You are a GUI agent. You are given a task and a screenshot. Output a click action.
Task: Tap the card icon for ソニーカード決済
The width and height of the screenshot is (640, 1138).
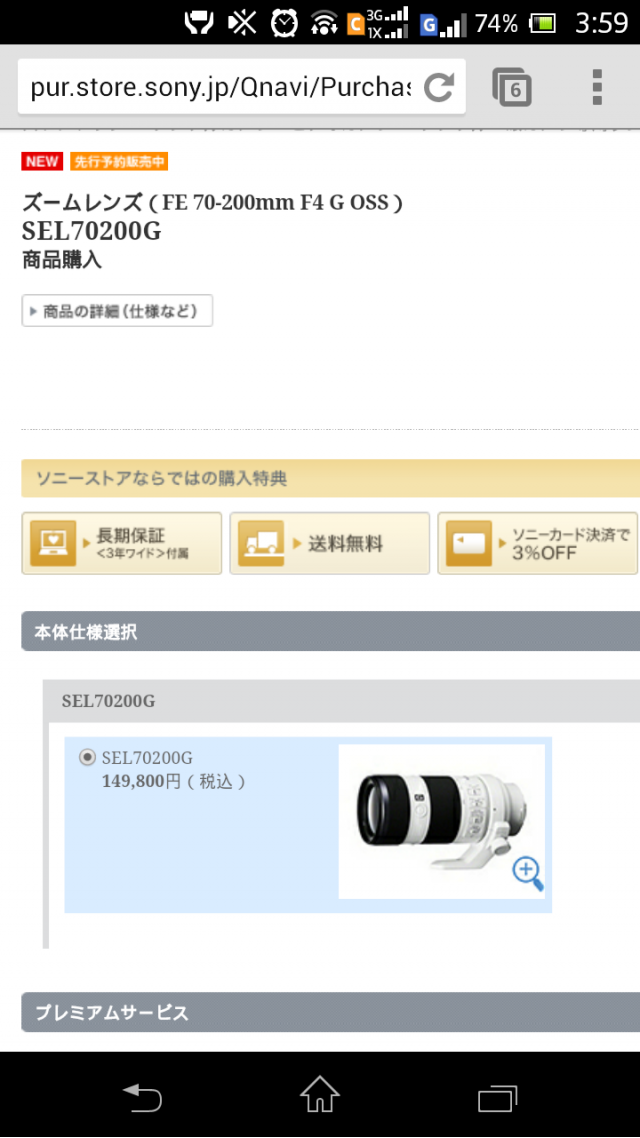(x=469, y=544)
